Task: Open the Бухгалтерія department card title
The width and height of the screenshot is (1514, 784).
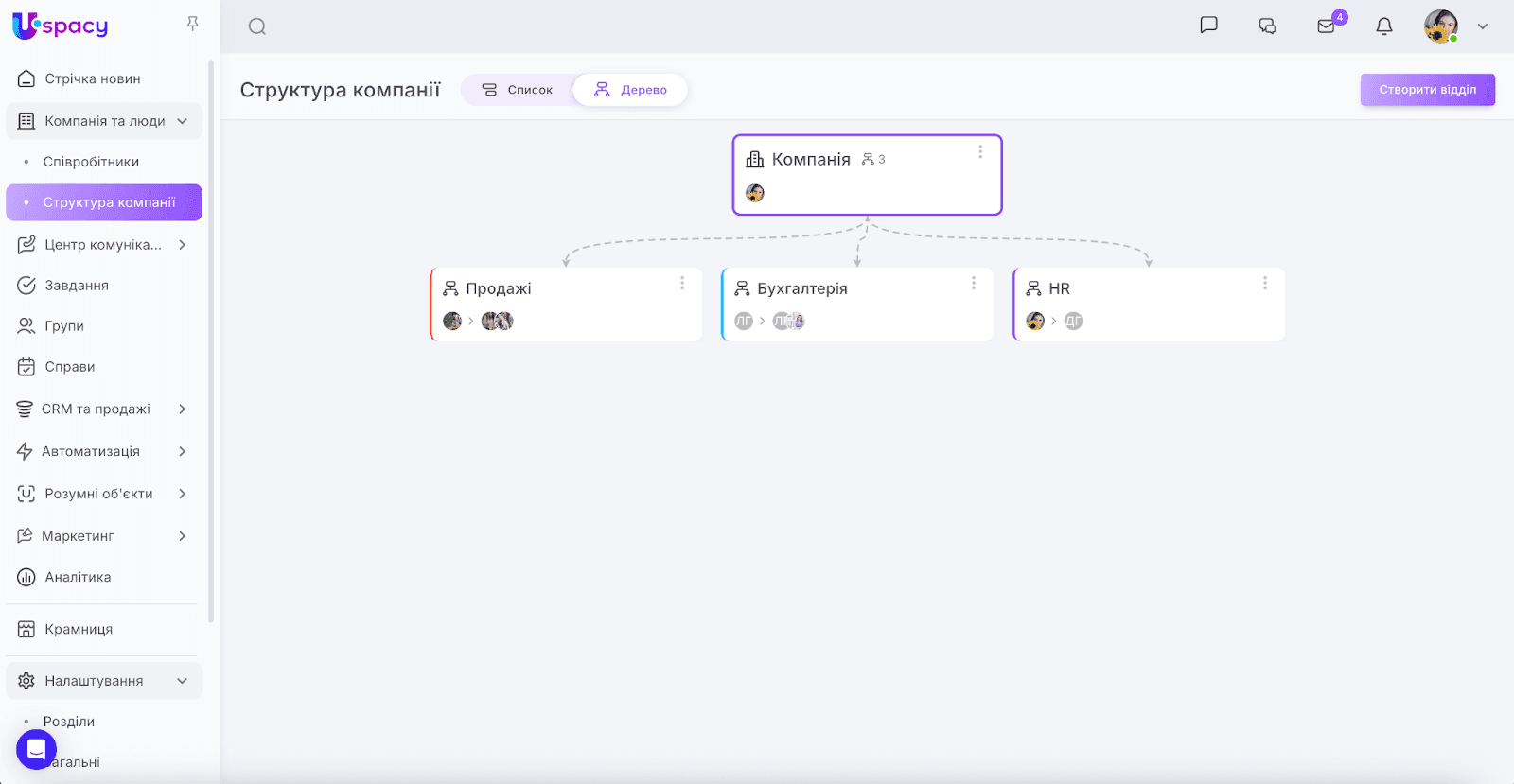Action: click(801, 288)
